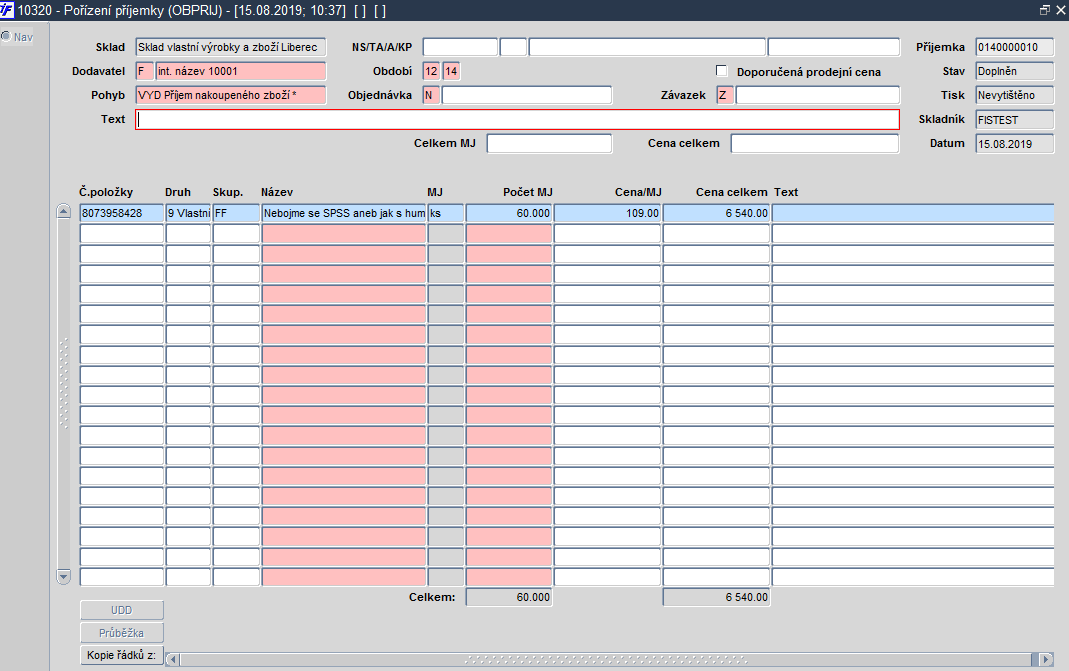
Task: Click the vertical grid scrollbar track
Action: (x=63, y=393)
